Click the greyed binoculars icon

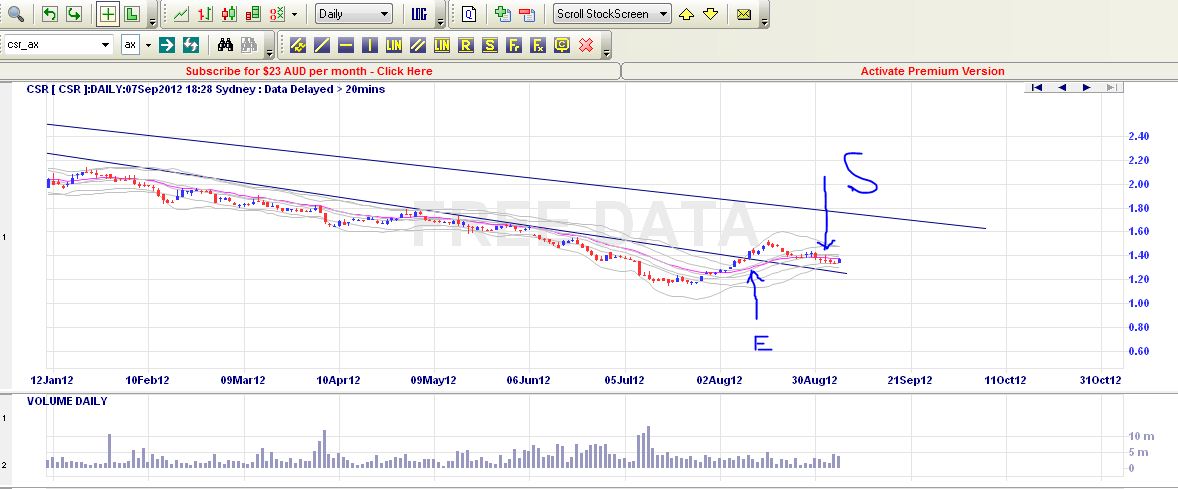(x=249, y=45)
